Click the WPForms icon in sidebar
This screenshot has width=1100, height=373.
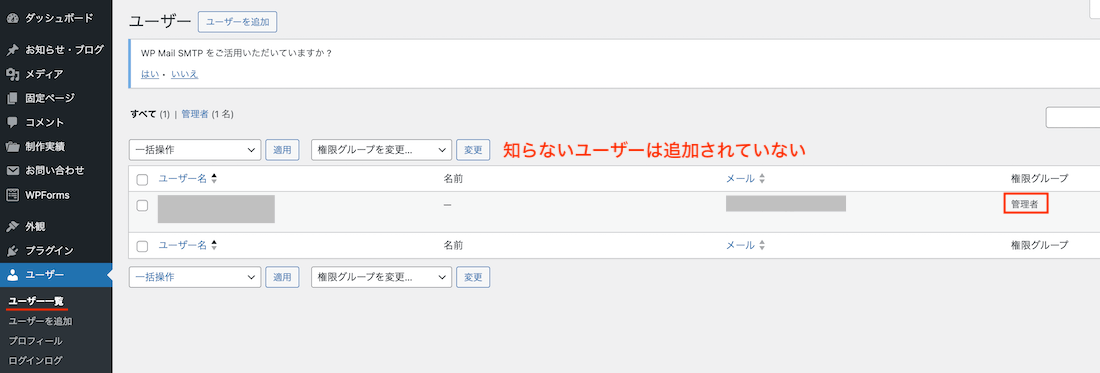point(12,195)
